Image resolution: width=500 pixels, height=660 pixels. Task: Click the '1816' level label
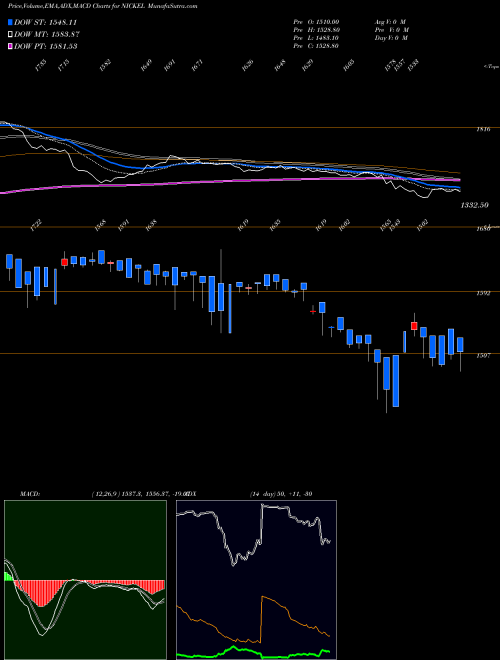click(483, 129)
